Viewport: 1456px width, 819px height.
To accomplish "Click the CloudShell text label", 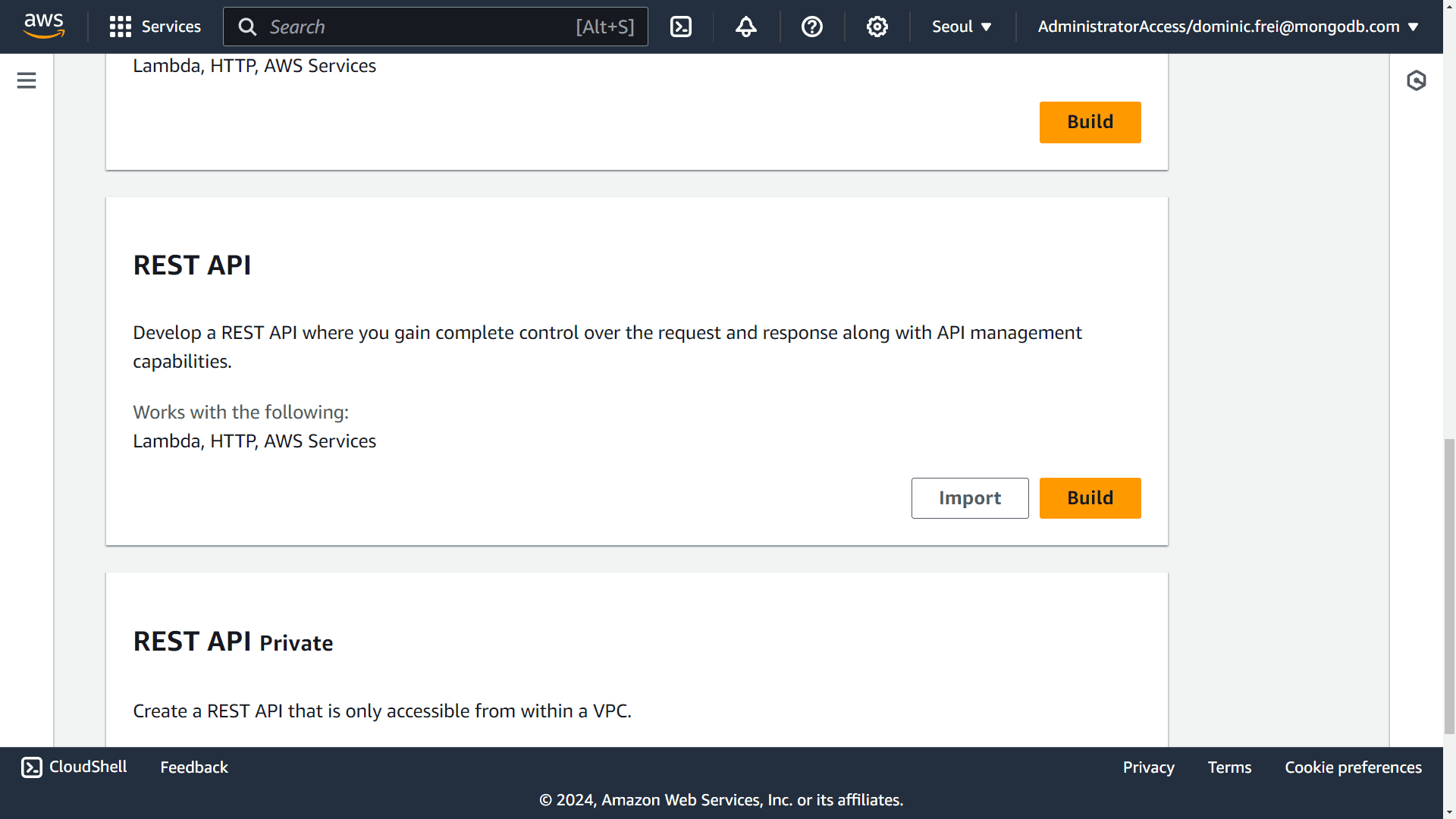I will 88,767.
